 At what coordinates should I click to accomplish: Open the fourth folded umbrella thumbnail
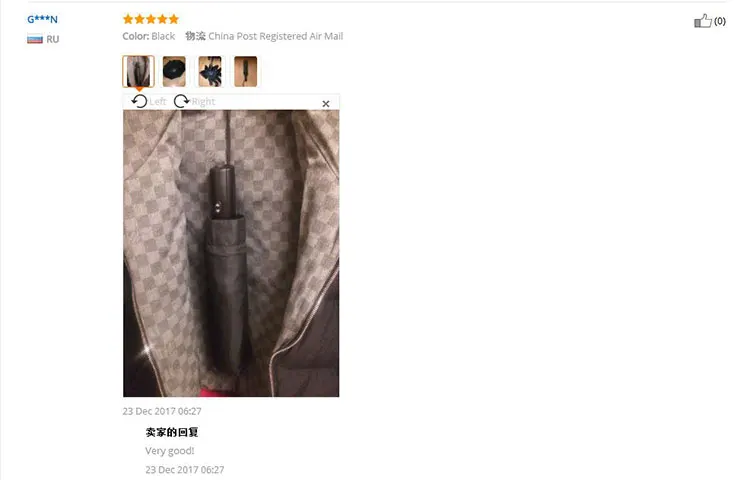point(245,71)
